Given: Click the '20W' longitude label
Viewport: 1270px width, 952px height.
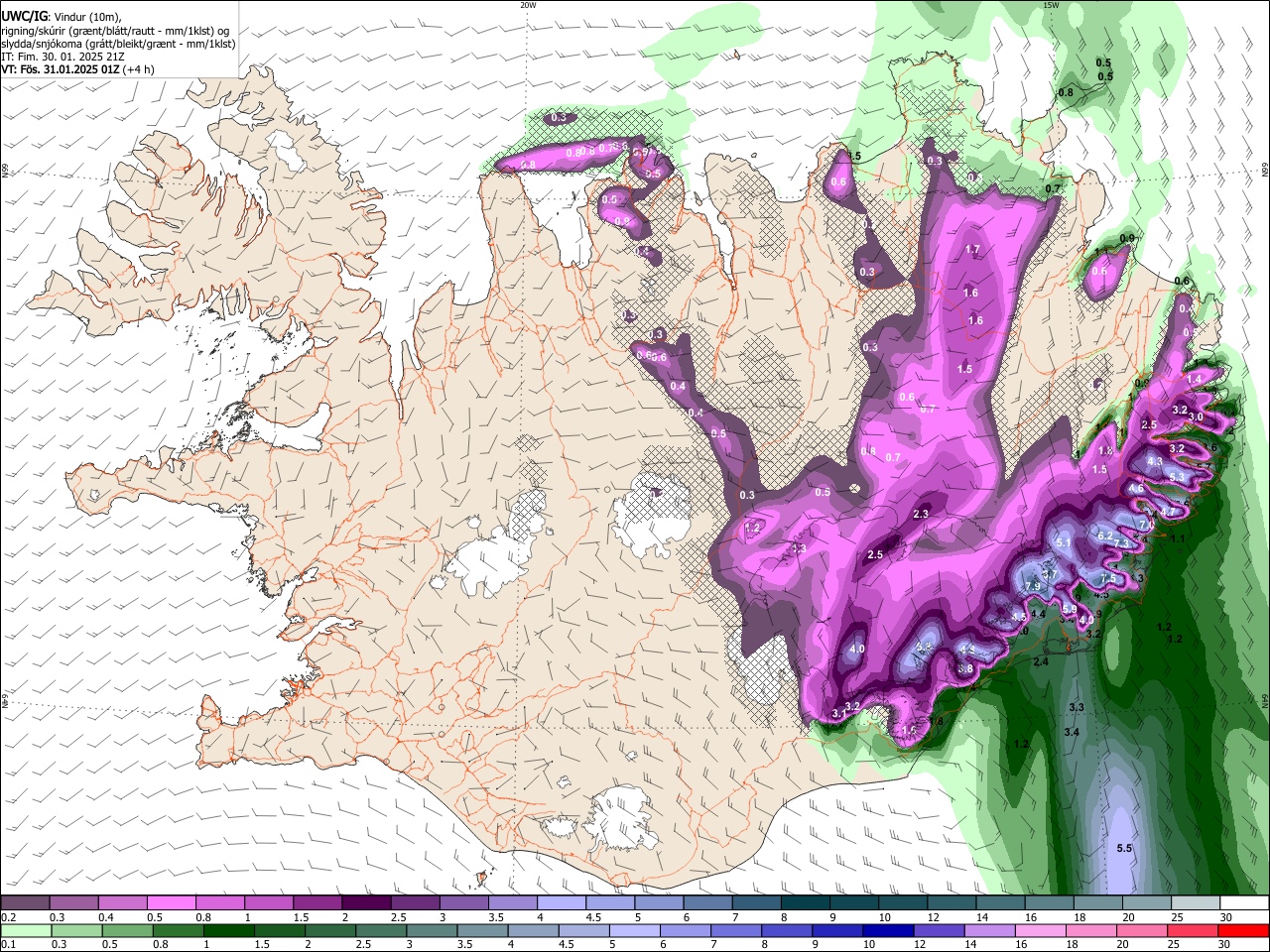Looking at the screenshot, I should click(528, 5).
